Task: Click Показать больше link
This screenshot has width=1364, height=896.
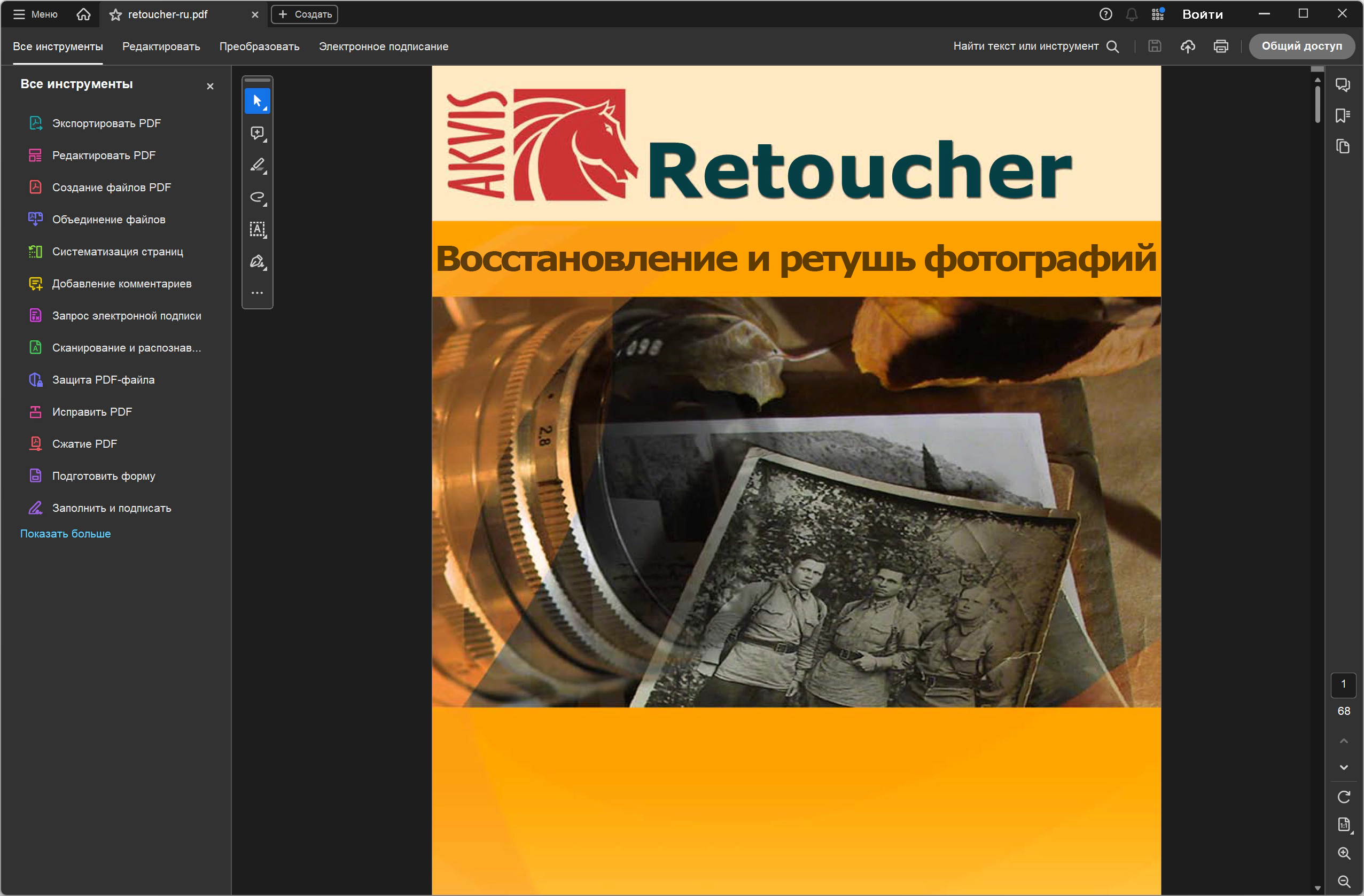Action: click(x=65, y=534)
